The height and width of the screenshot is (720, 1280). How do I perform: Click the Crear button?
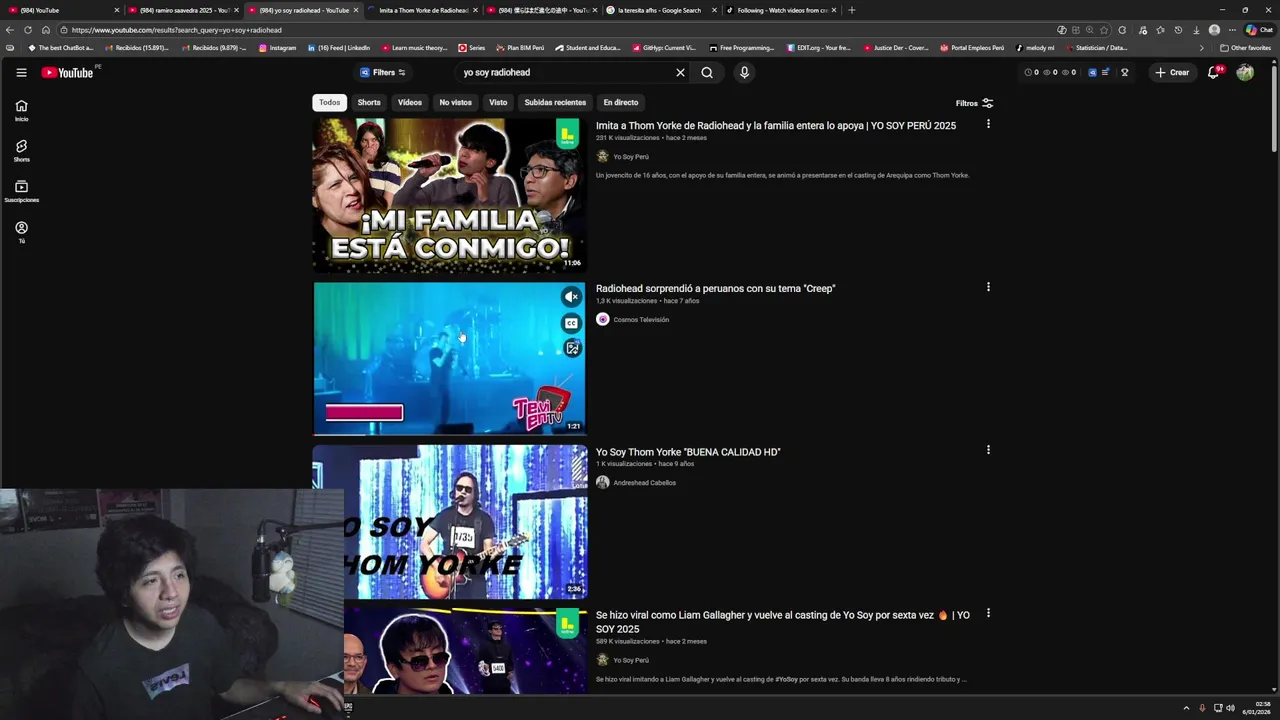1172,72
